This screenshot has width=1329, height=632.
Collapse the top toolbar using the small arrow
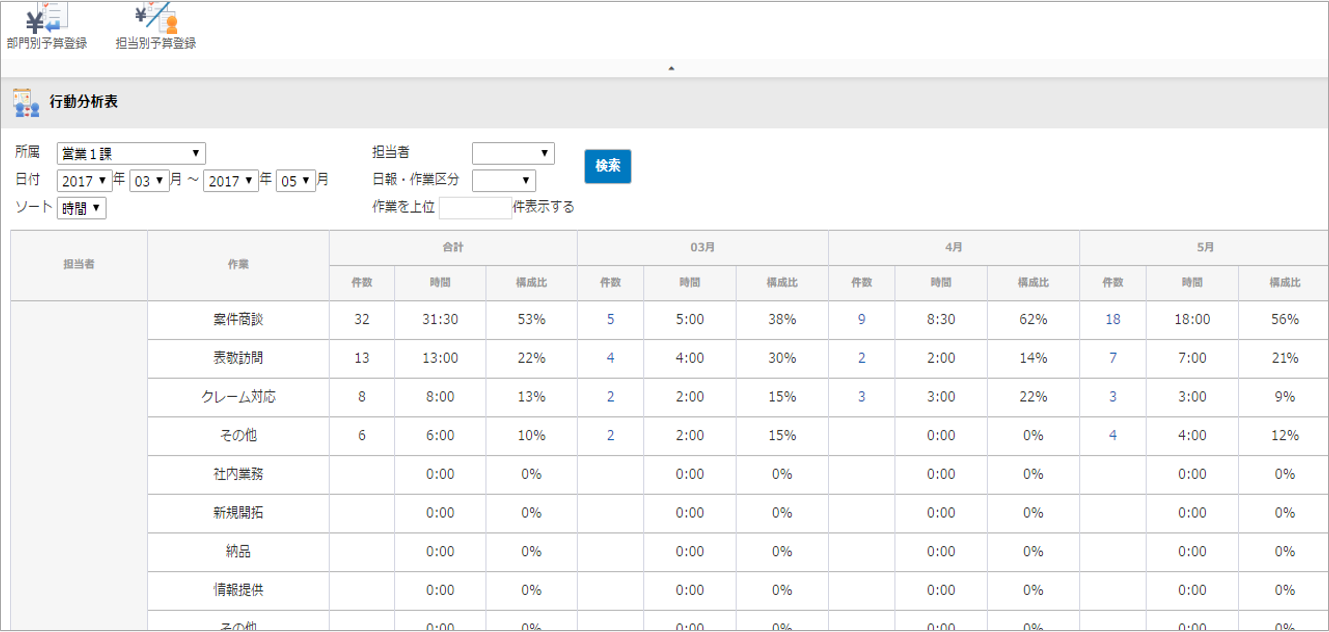671,69
